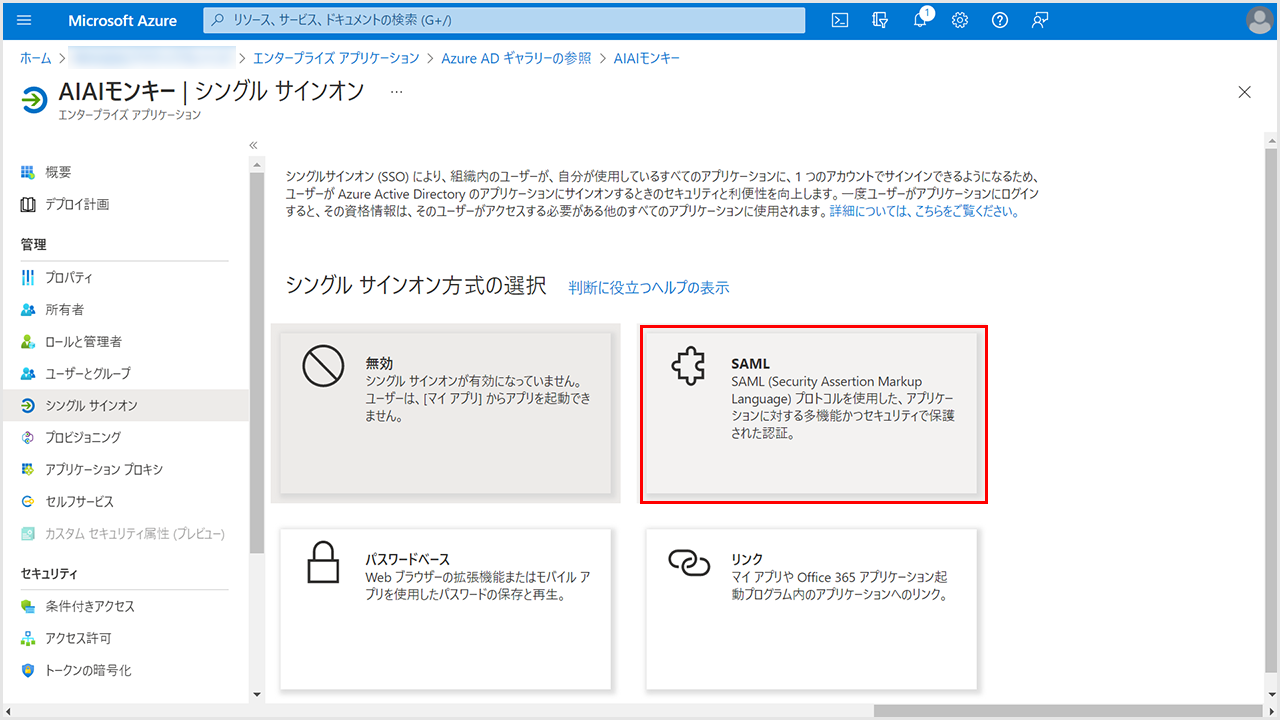
Task: Open the notifications bell icon
Action: click(x=920, y=20)
